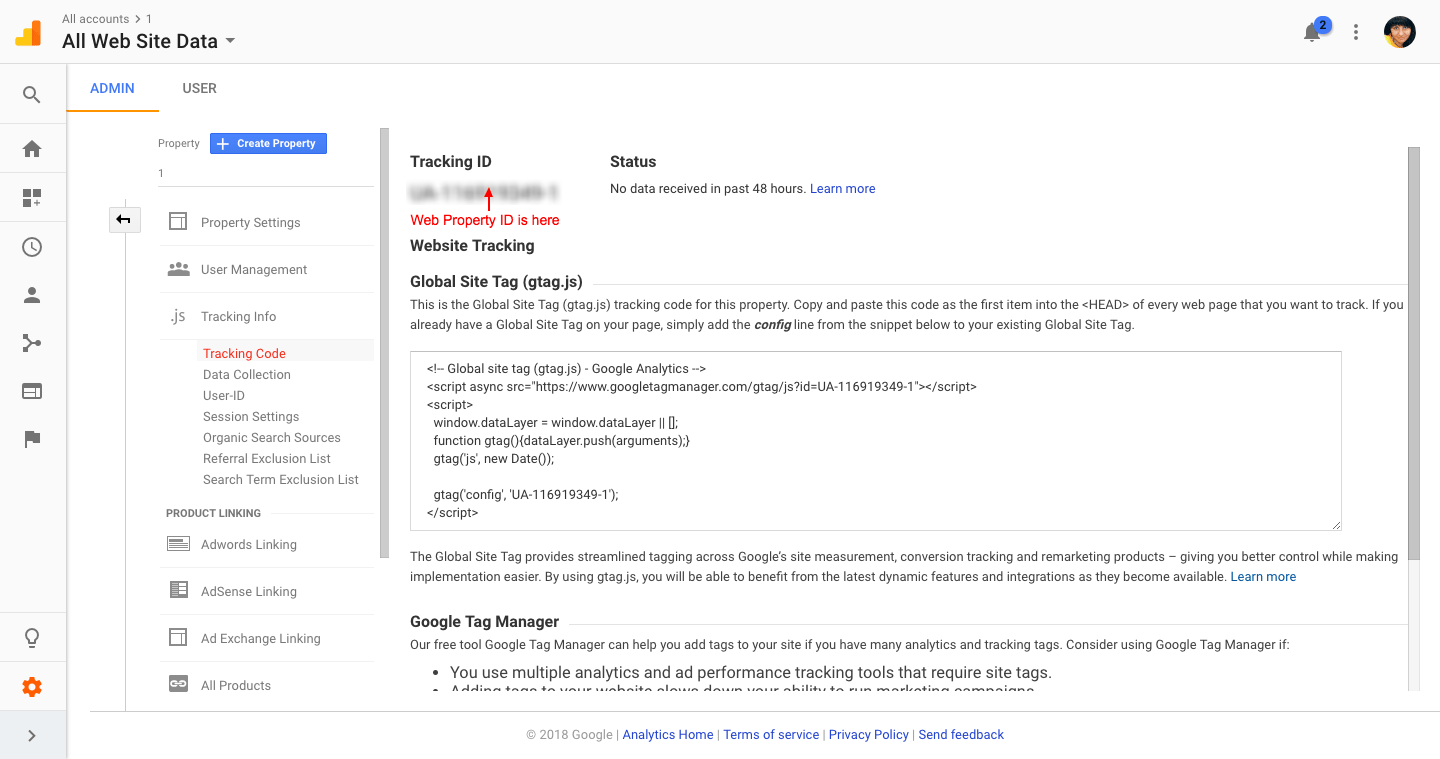
Task: Open the Behavior reports icon
Action: coord(33,390)
